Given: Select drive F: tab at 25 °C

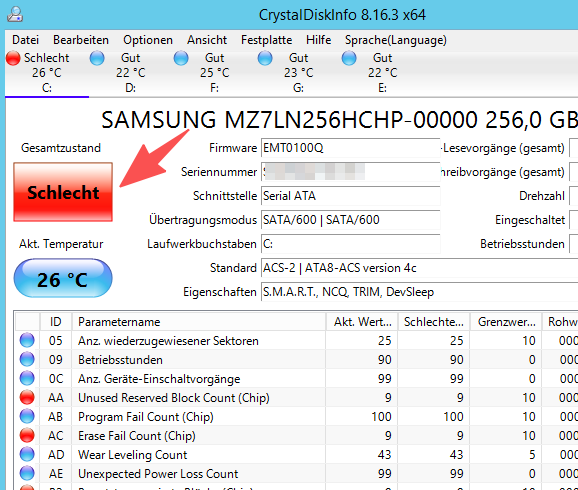Looking at the screenshot, I should click(215, 73).
